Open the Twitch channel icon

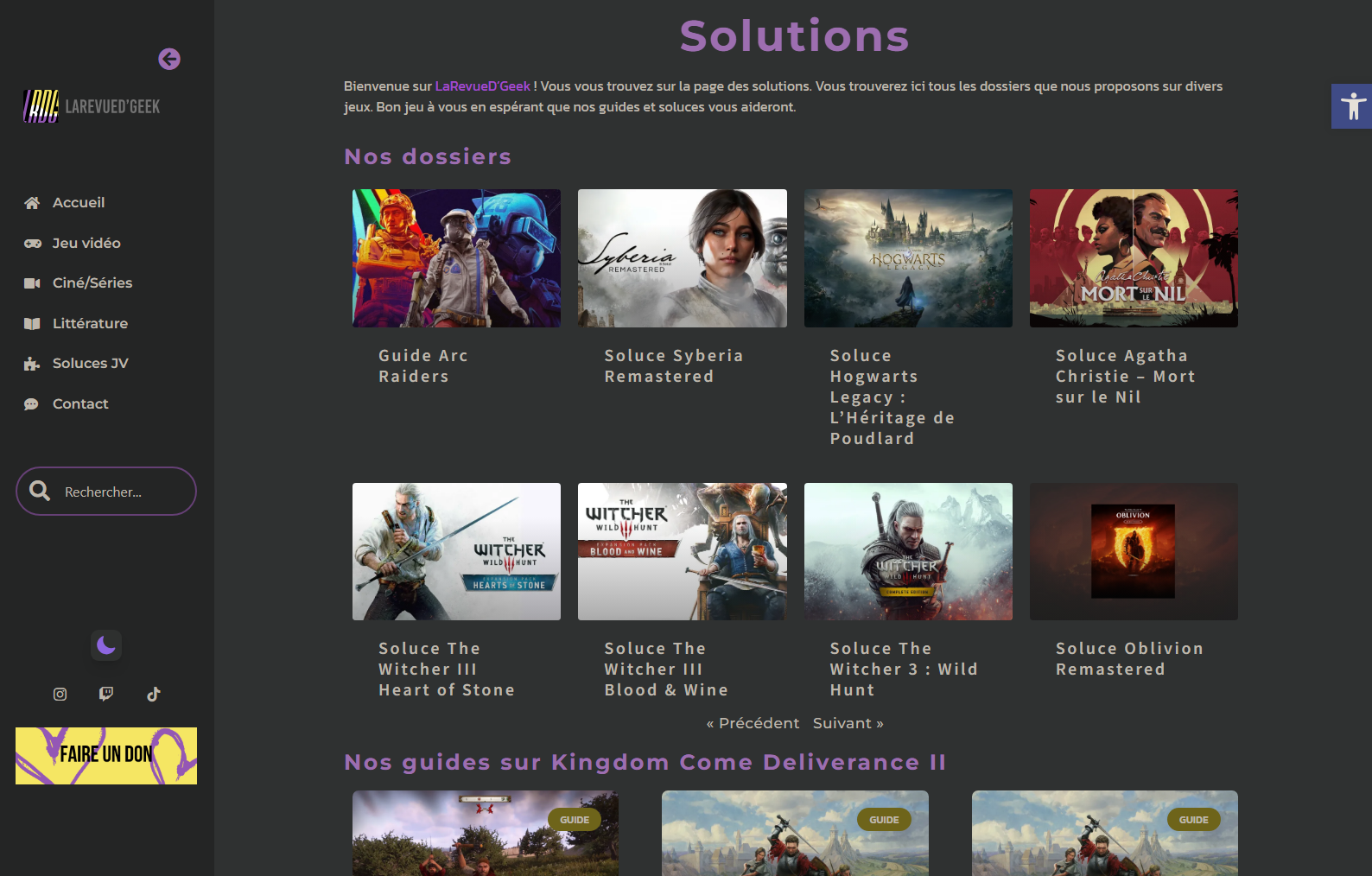[106, 694]
